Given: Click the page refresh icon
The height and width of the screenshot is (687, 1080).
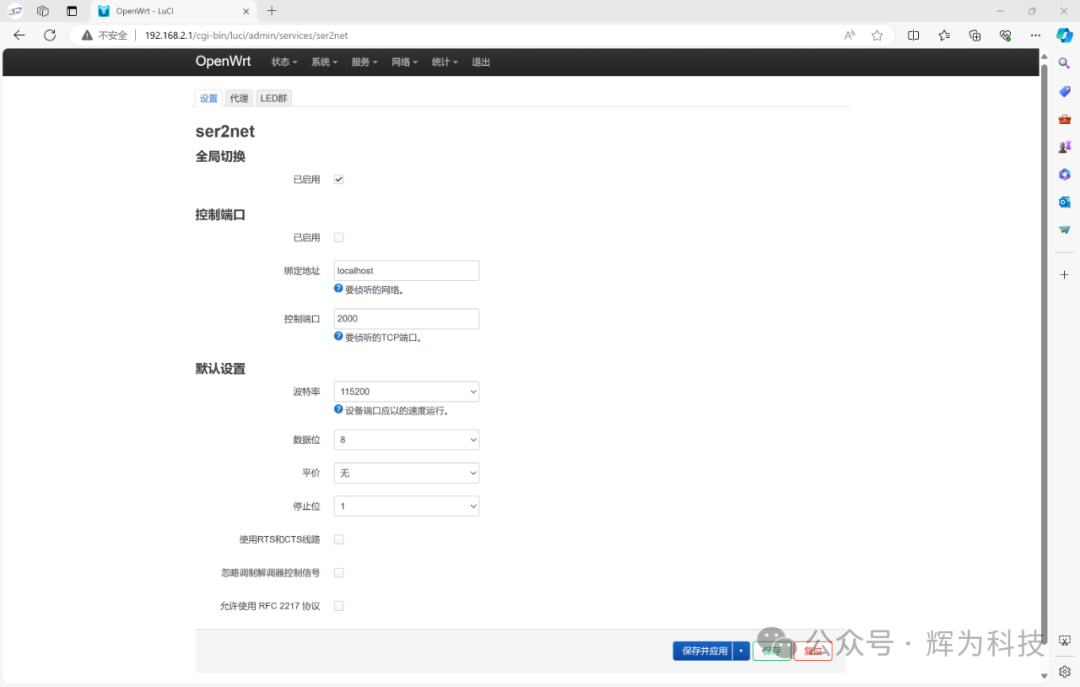Looking at the screenshot, I should (x=49, y=35).
